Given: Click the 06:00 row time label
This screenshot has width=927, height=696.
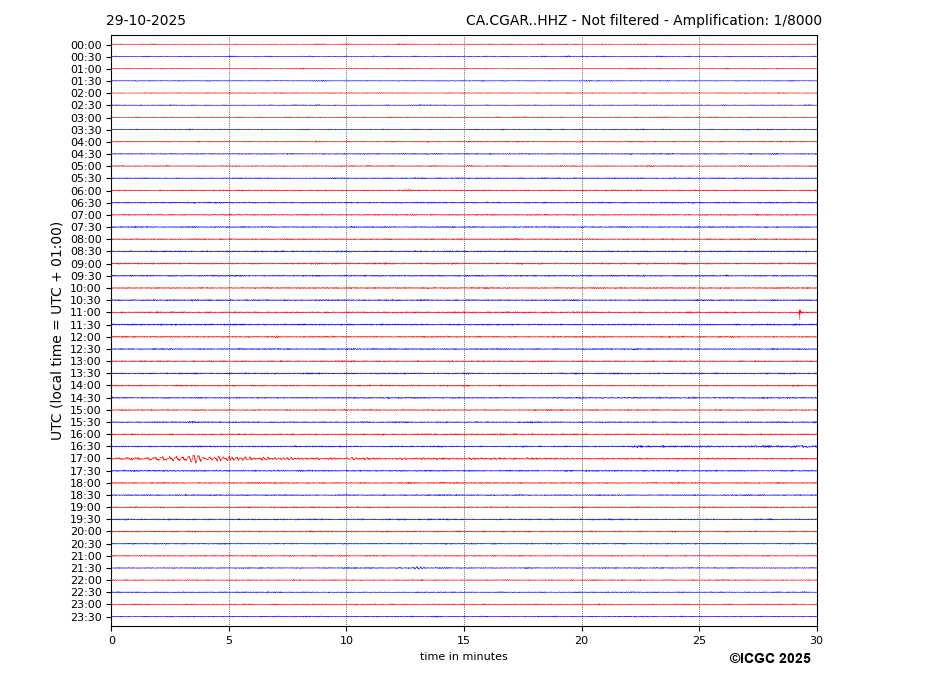Looking at the screenshot, I should (x=86, y=191).
